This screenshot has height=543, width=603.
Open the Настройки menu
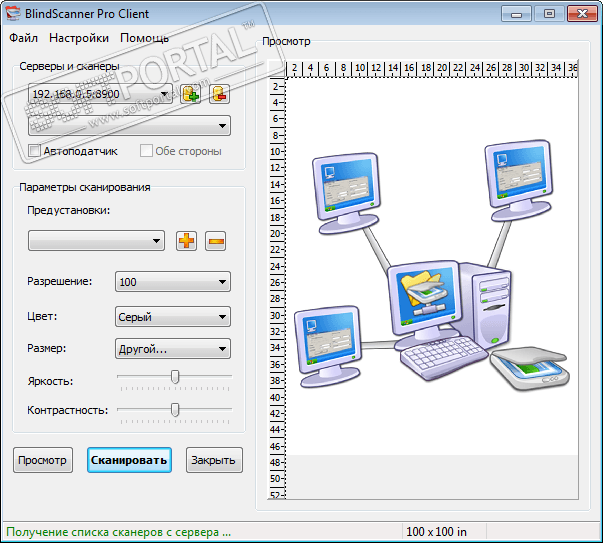tap(79, 38)
